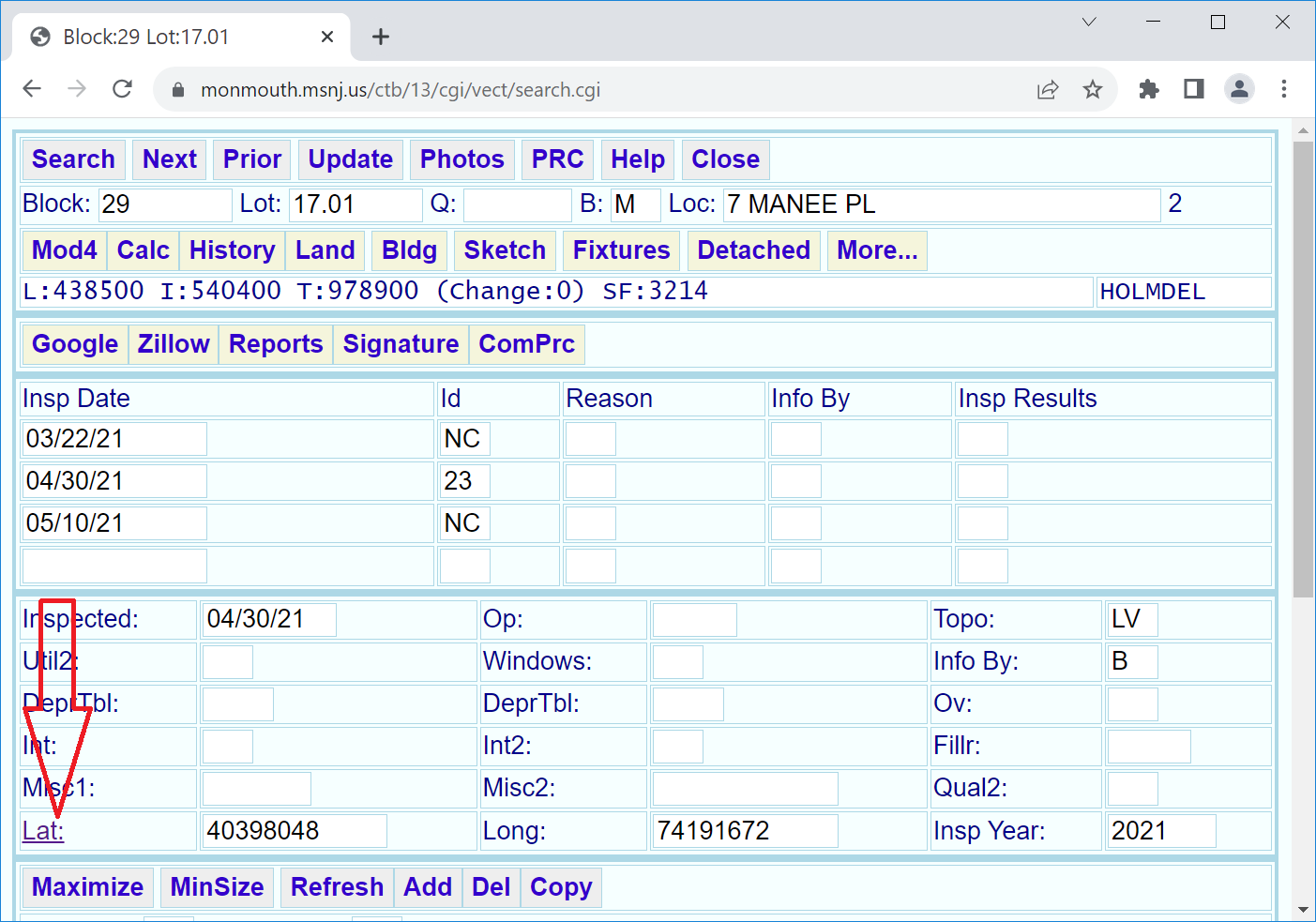This screenshot has height=922, width=1316.
Task: Click Inspected field 04/30/21
Action: pos(269,619)
